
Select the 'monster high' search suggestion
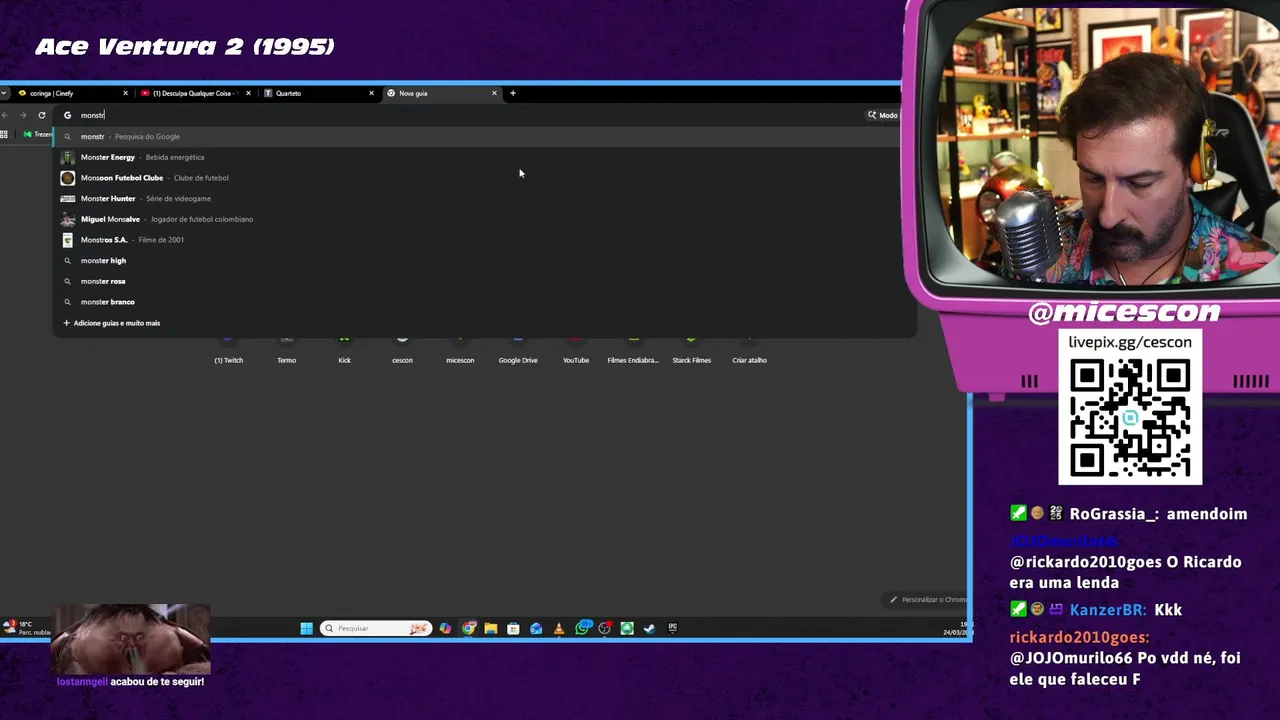pyautogui.click(x=484, y=260)
